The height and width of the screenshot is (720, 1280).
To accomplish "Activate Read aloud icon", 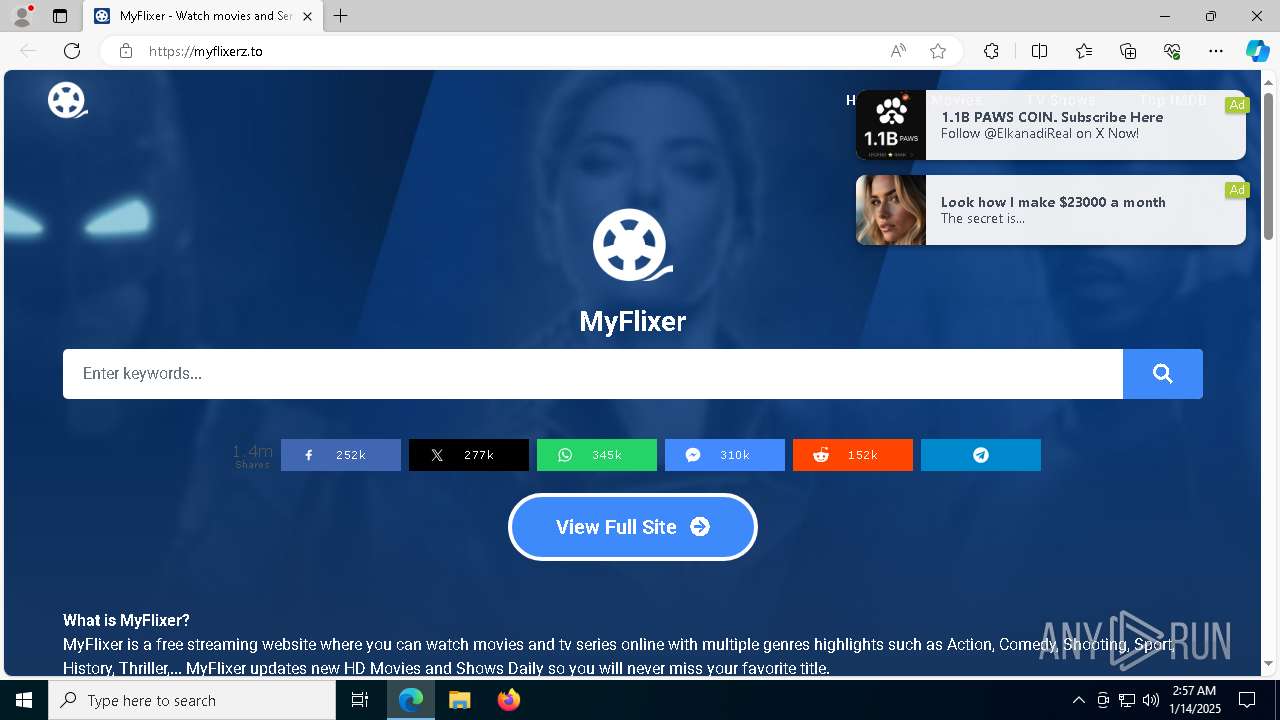I will (898, 51).
